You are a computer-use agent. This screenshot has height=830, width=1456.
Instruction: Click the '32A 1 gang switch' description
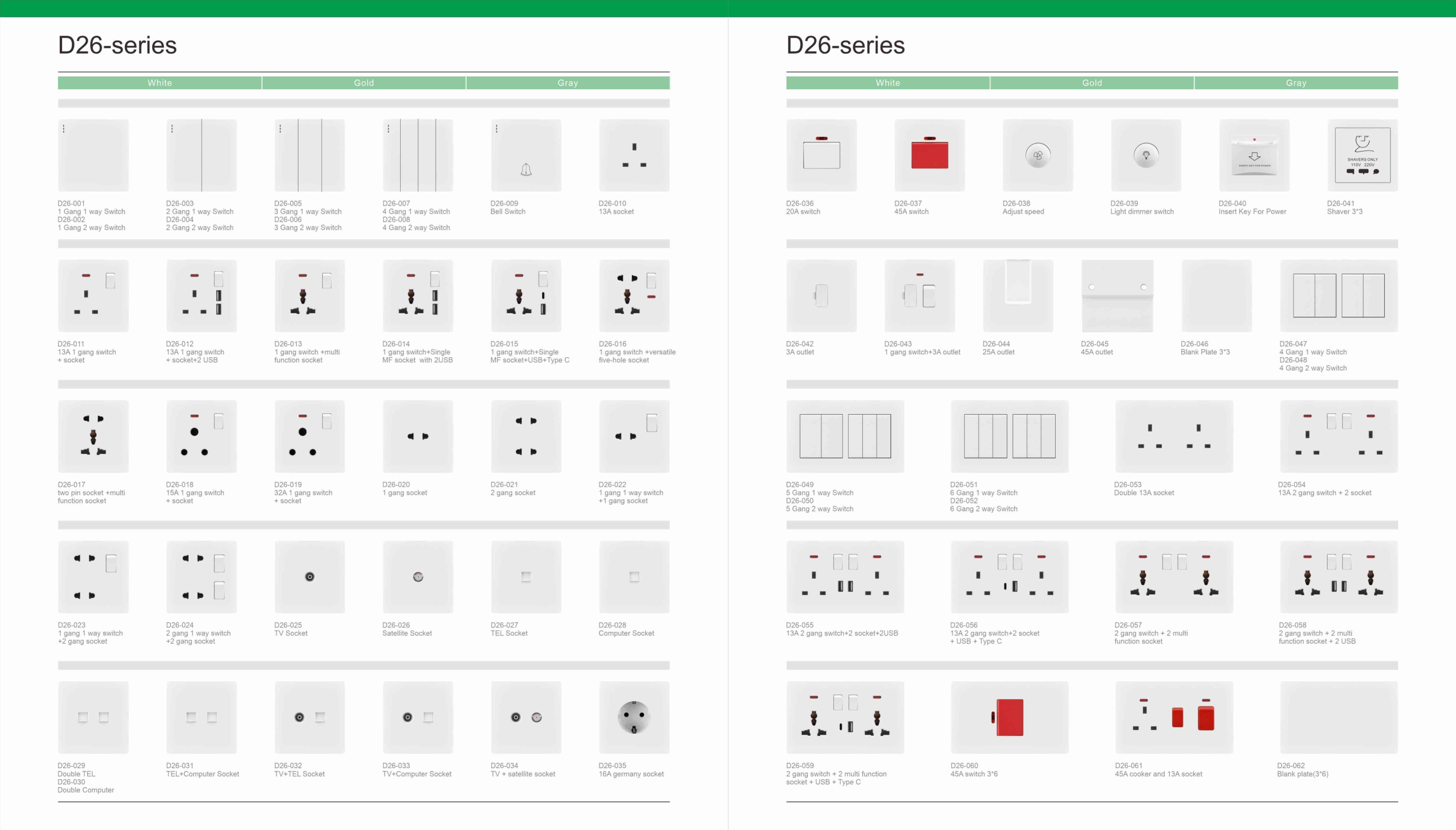pyautogui.click(x=303, y=493)
